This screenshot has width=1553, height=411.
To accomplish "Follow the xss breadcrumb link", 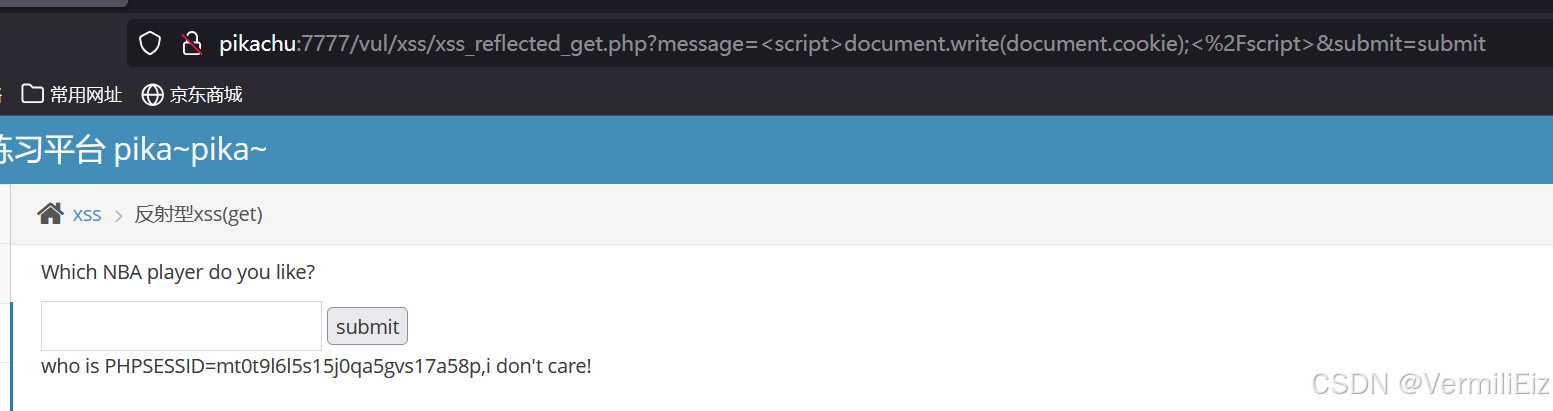I will click(x=87, y=214).
